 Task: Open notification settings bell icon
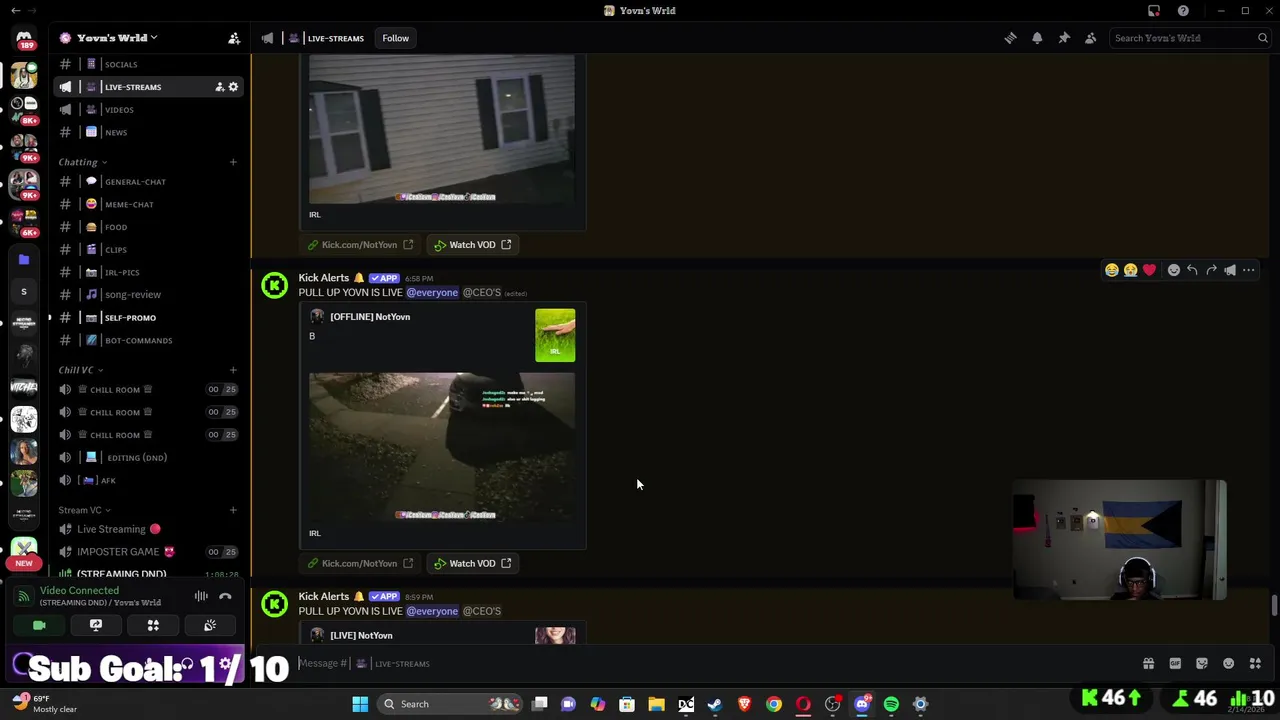pos(1037,38)
